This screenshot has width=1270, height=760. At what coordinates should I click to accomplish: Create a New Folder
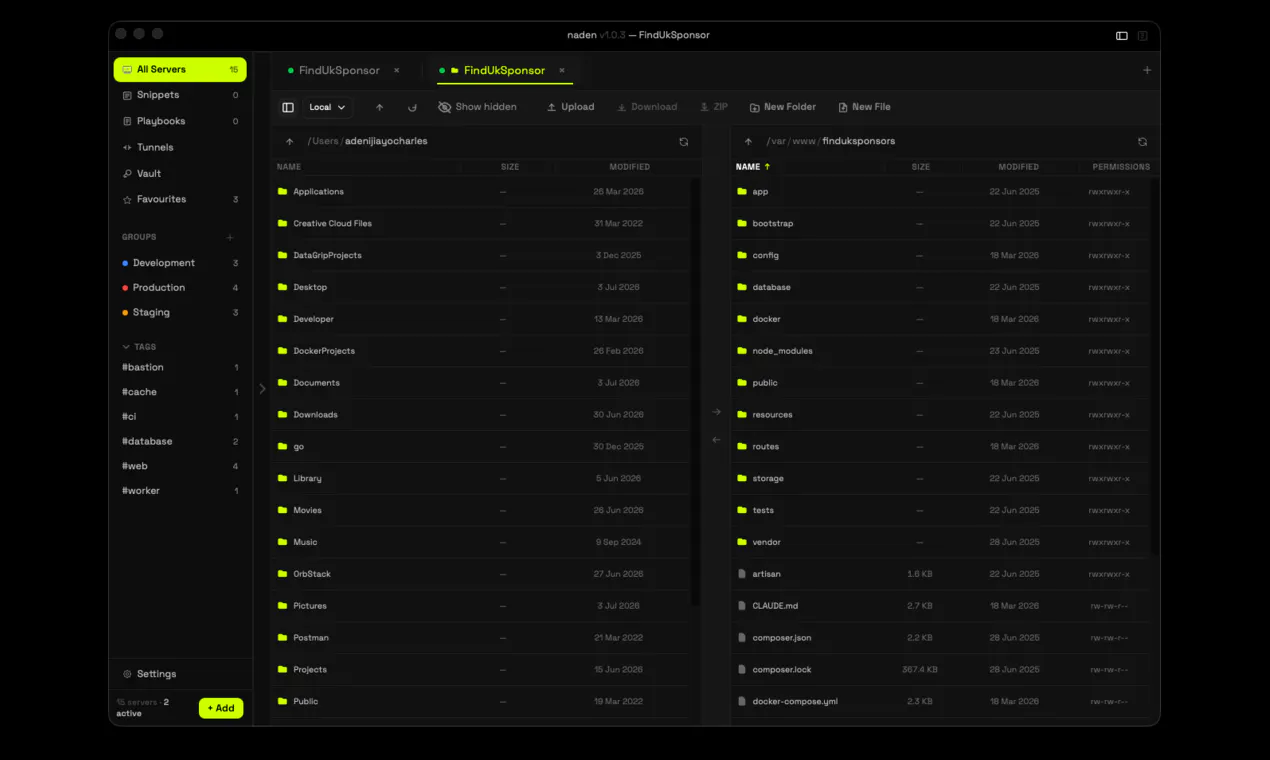coord(782,107)
